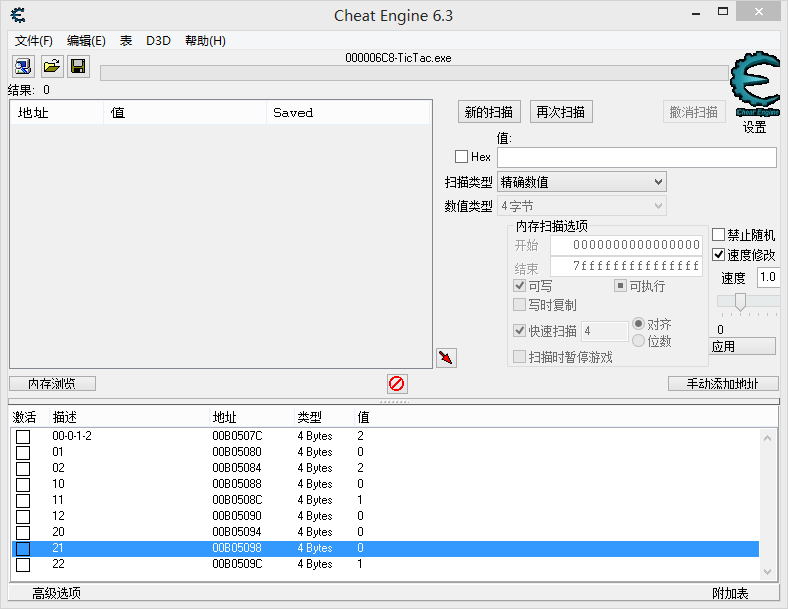This screenshot has height=609, width=788.
Task: Click the 应用 speed button
Action: point(743,346)
